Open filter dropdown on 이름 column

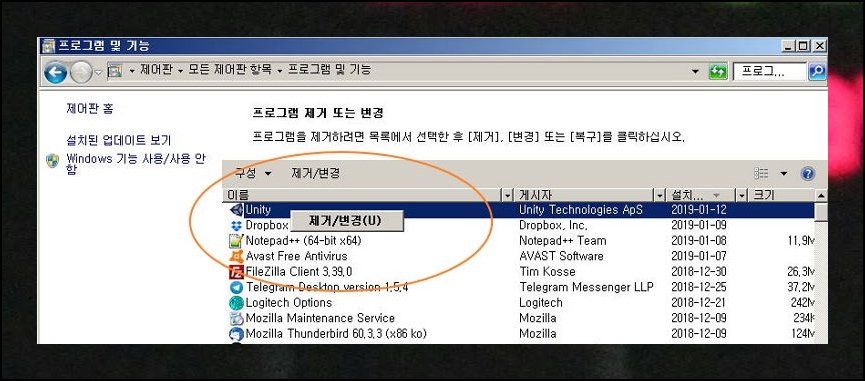508,195
